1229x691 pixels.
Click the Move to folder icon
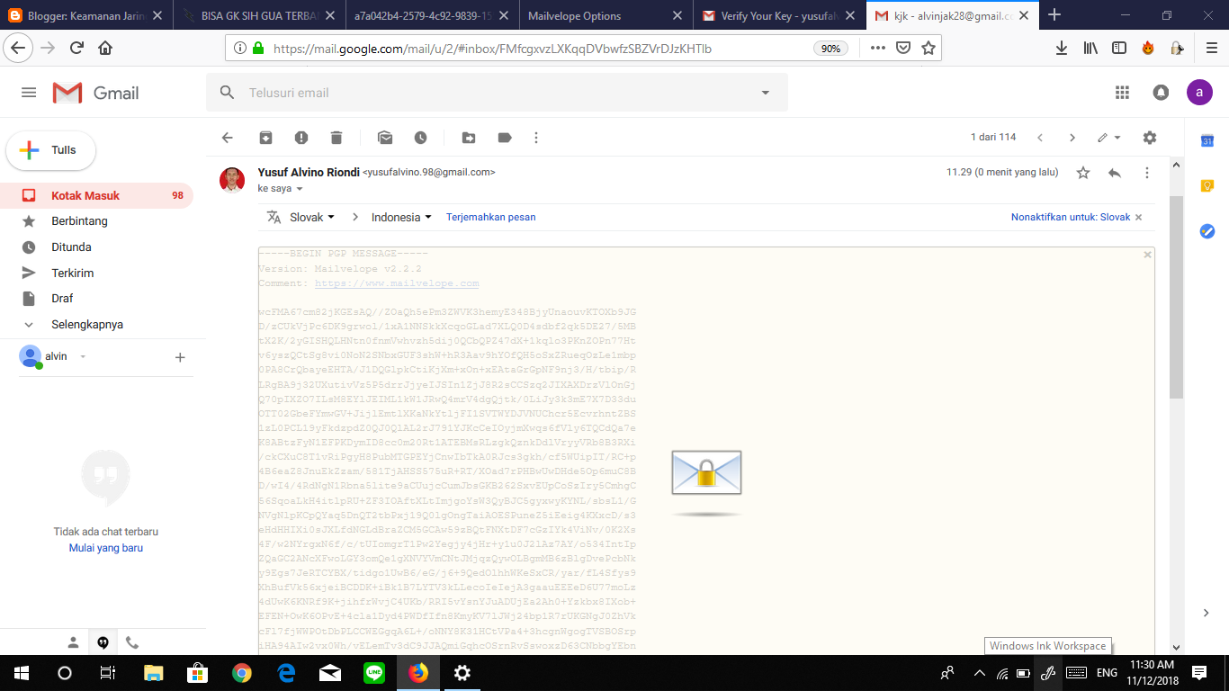click(x=469, y=138)
